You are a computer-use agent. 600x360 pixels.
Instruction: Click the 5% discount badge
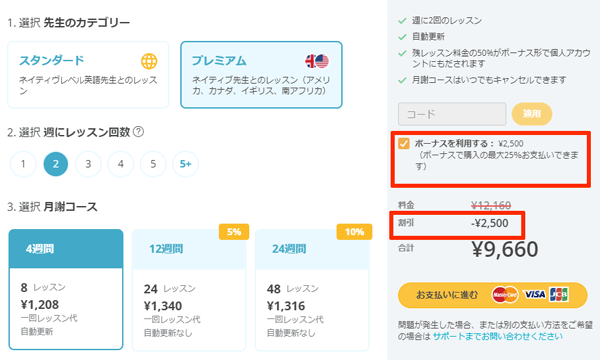[x=234, y=232]
